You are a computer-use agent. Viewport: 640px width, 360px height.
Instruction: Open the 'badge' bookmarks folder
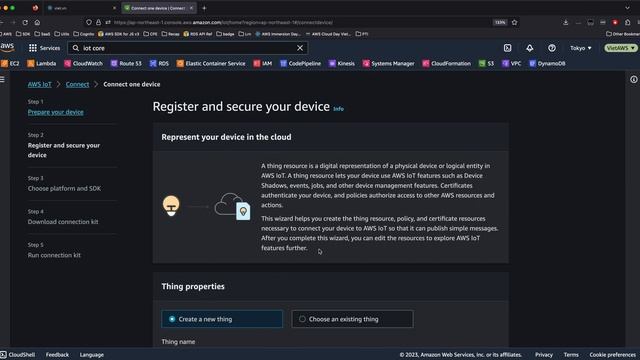225,34
